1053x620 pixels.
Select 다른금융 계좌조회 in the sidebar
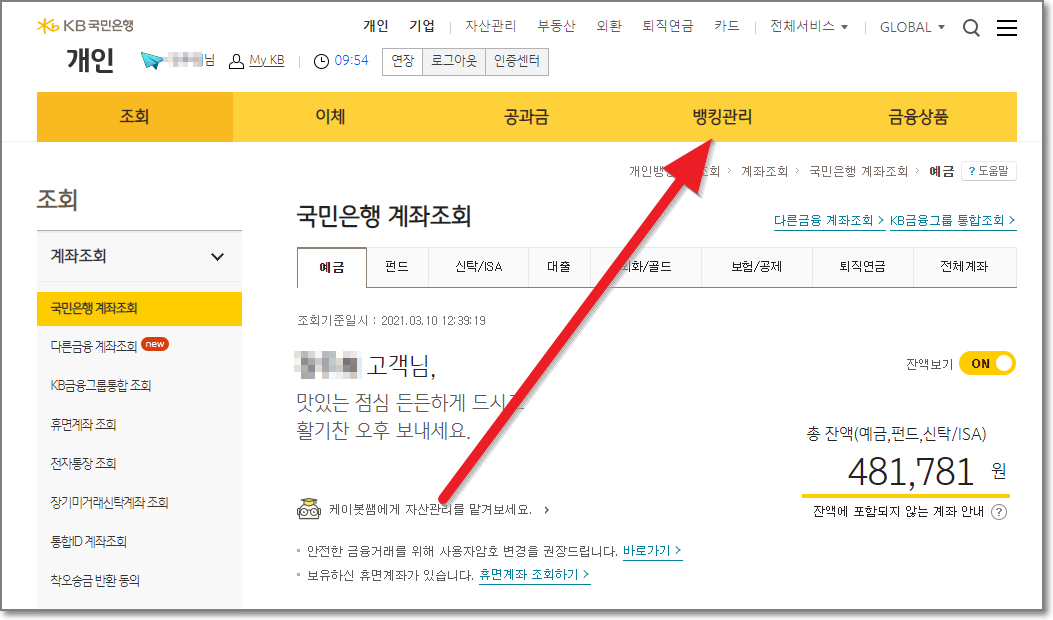click(x=94, y=347)
